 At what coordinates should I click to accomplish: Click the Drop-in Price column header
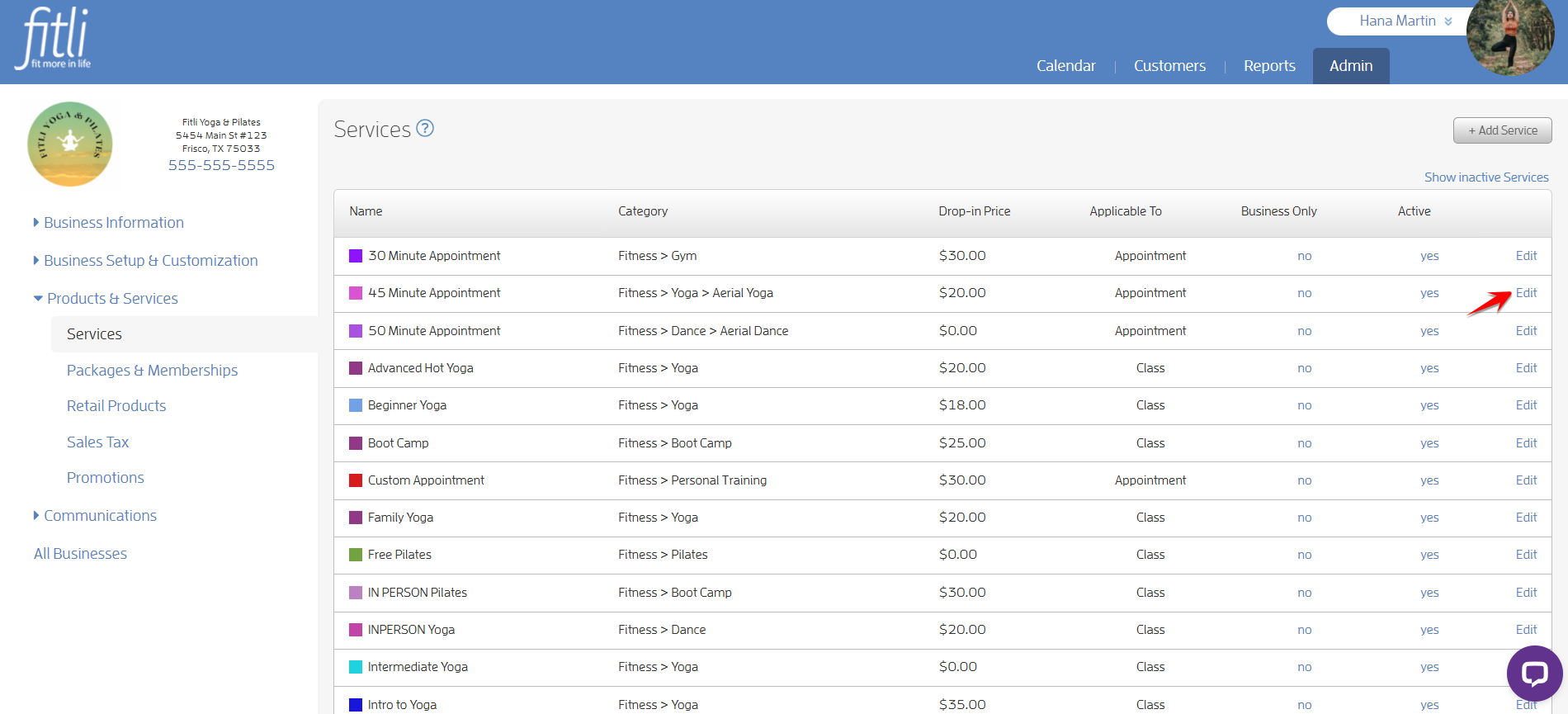coord(974,211)
